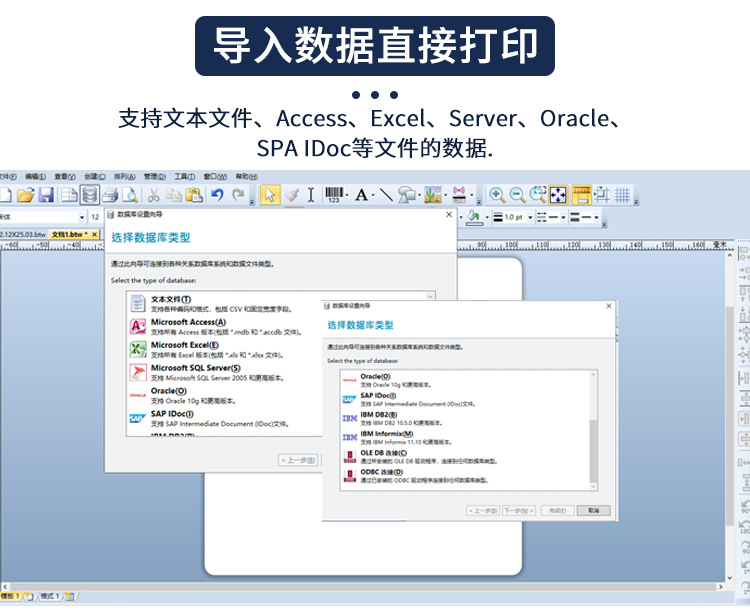Click 取消 in the front wizard dialog
The width and height of the screenshot is (750, 616).
(x=594, y=510)
